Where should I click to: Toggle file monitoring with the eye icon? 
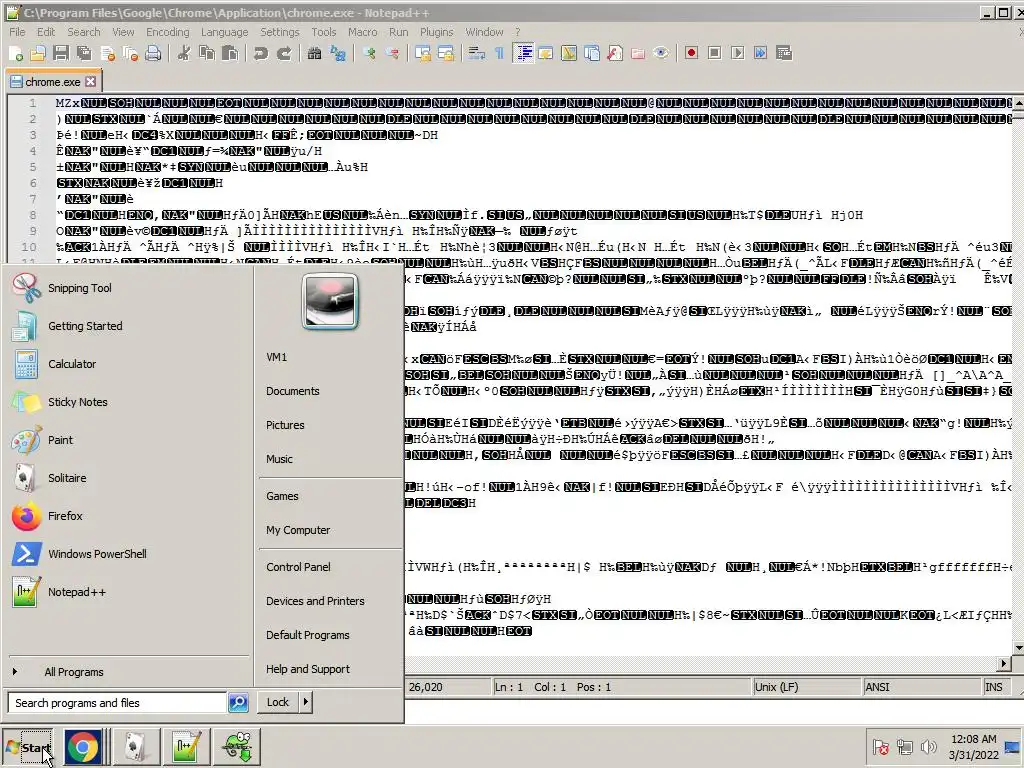click(x=660, y=54)
